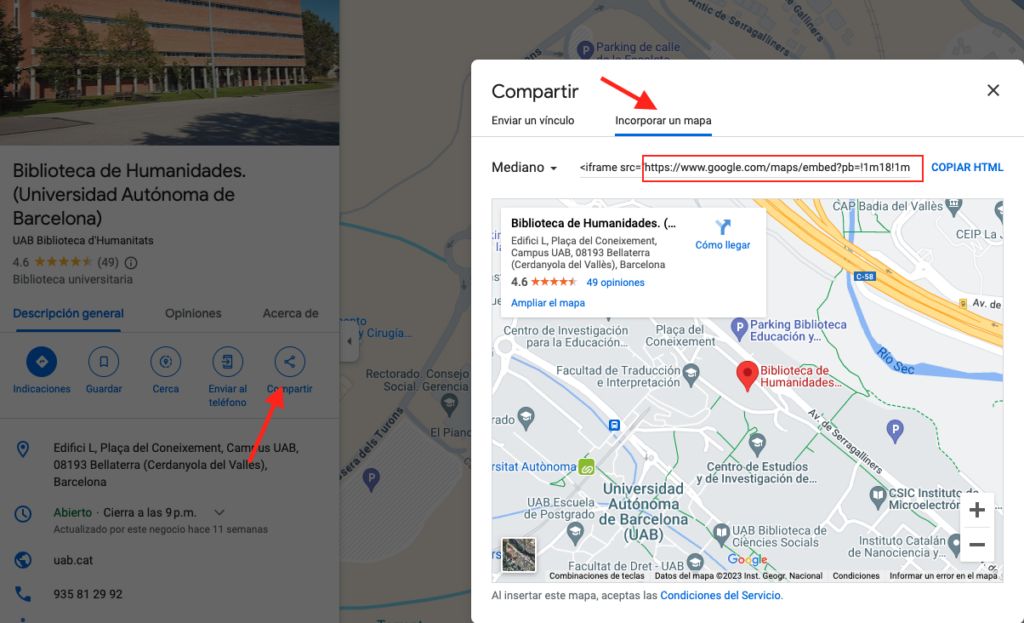Zoom out with the minus button
Image resolution: width=1024 pixels, height=623 pixels.
coord(977,545)
